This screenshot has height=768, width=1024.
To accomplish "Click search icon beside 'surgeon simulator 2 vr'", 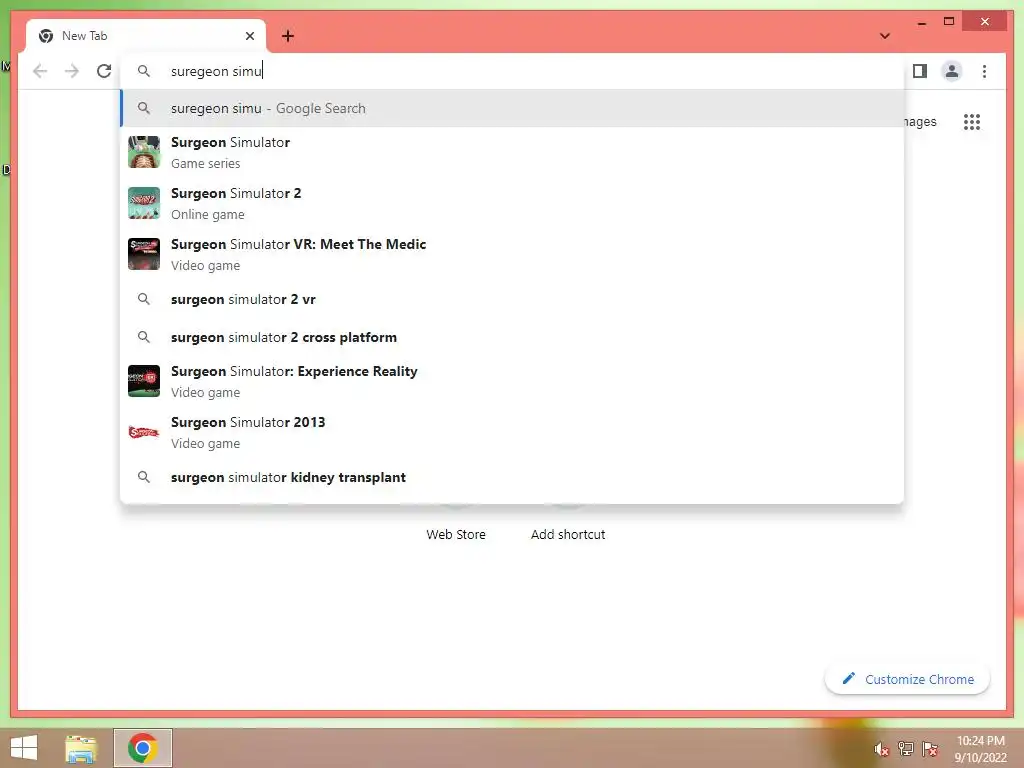I will point(144,299).
